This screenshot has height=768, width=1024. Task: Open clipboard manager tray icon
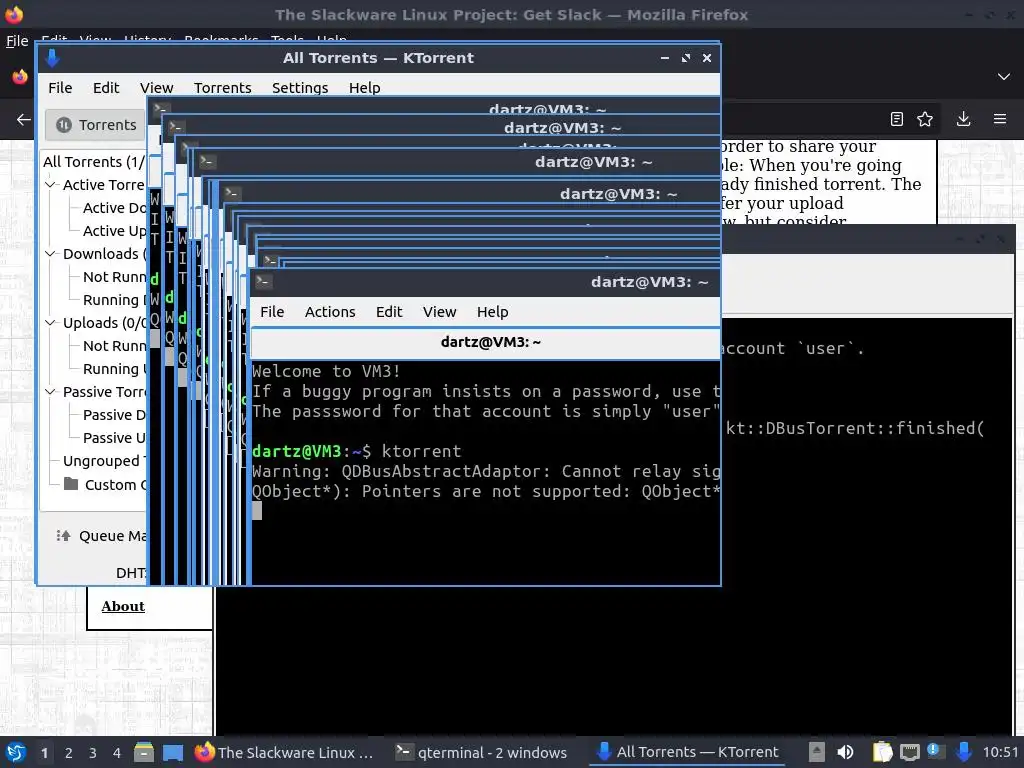pos(882,752)
